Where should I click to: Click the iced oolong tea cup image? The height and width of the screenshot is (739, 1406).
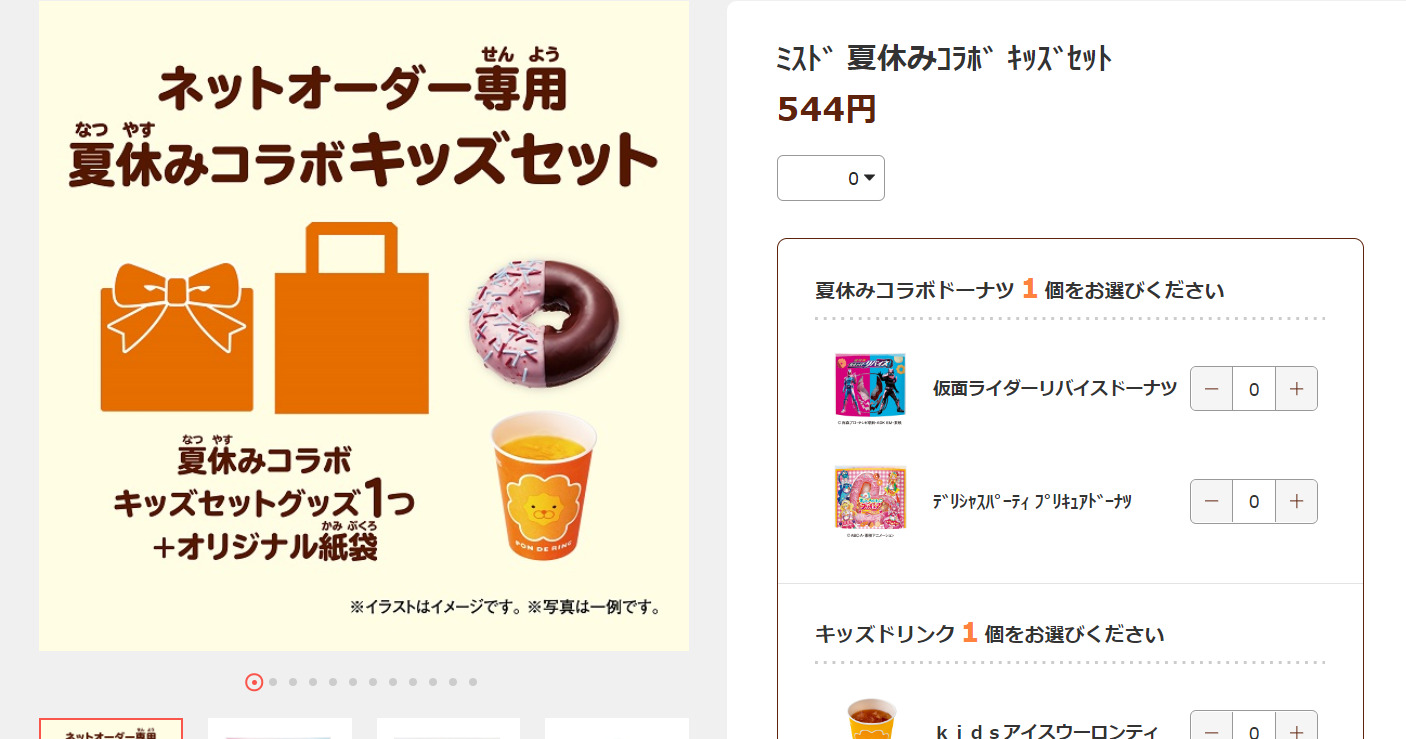871,718
